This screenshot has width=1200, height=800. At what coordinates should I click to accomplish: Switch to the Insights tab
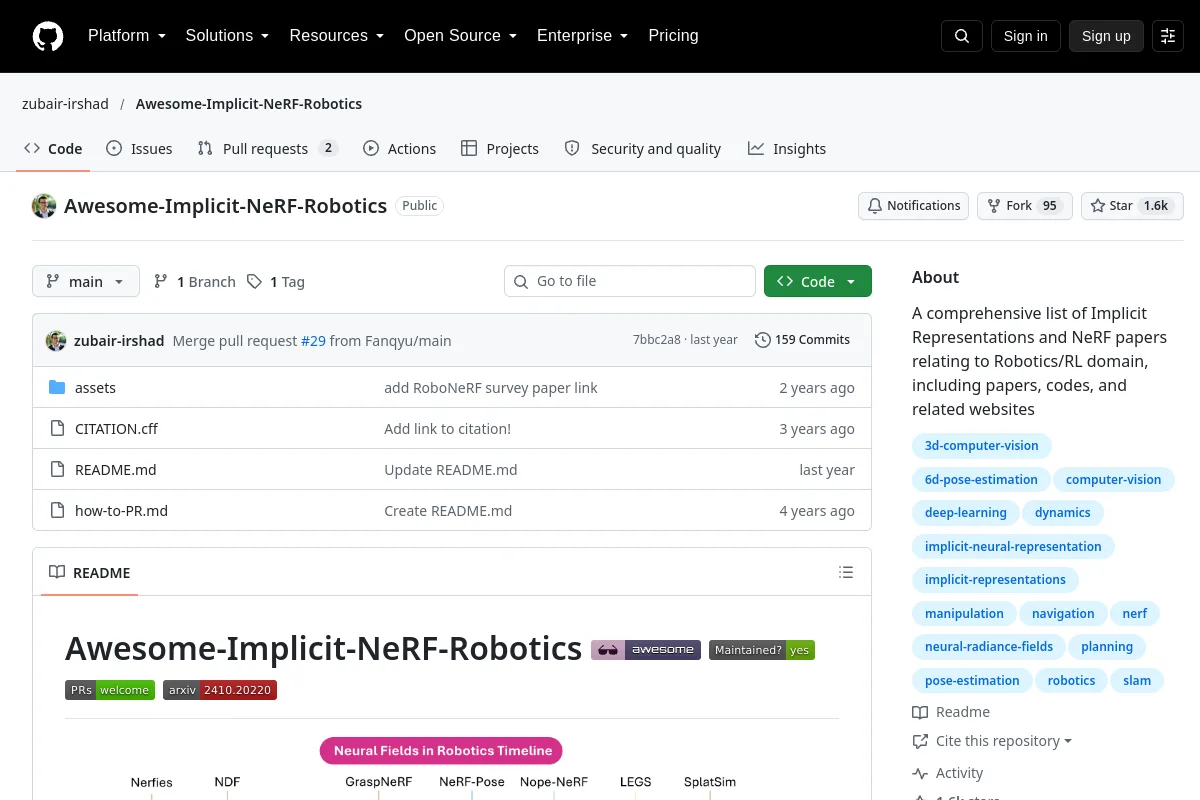[787, 149]
